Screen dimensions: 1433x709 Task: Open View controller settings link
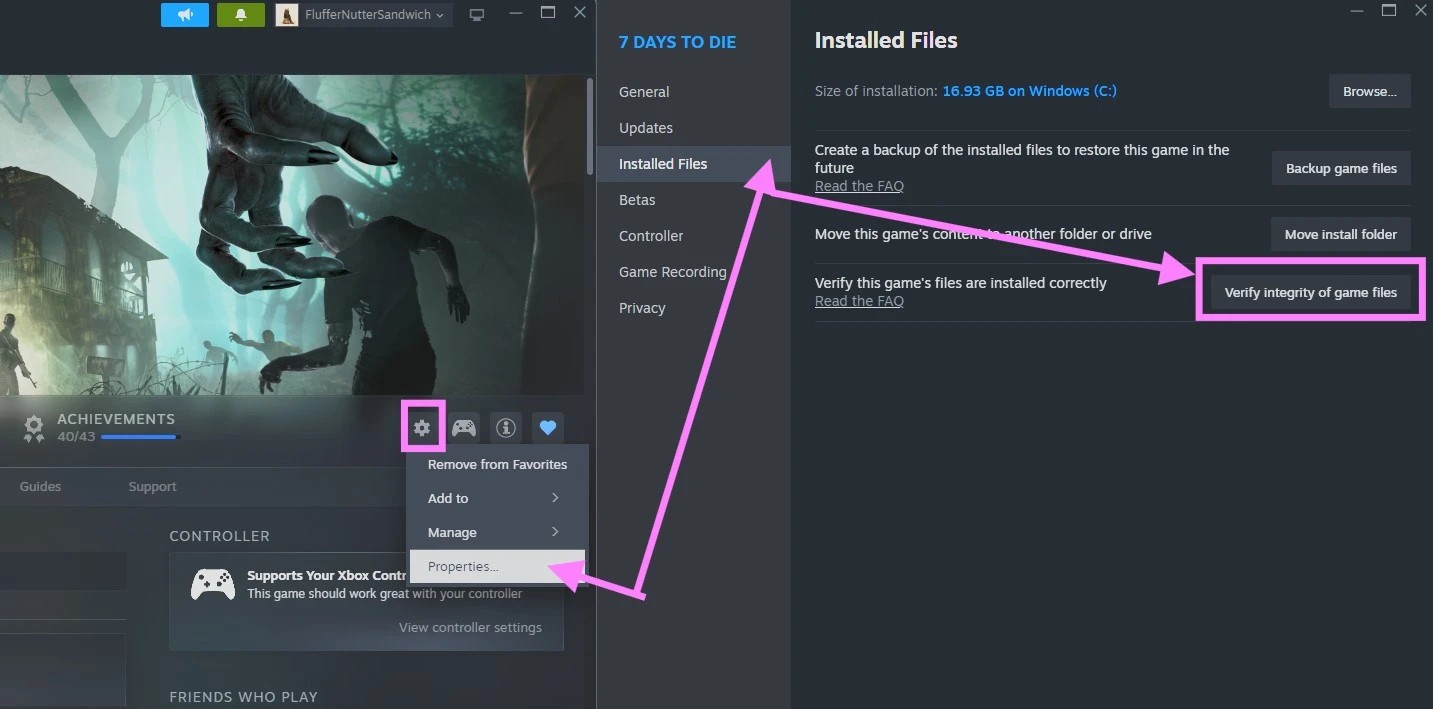470,627
